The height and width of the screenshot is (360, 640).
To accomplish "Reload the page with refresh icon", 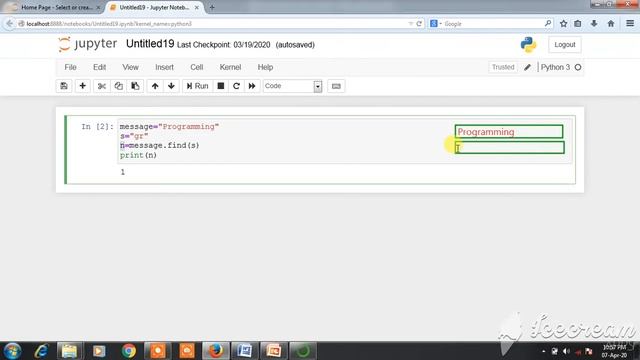I will [419, 24].
